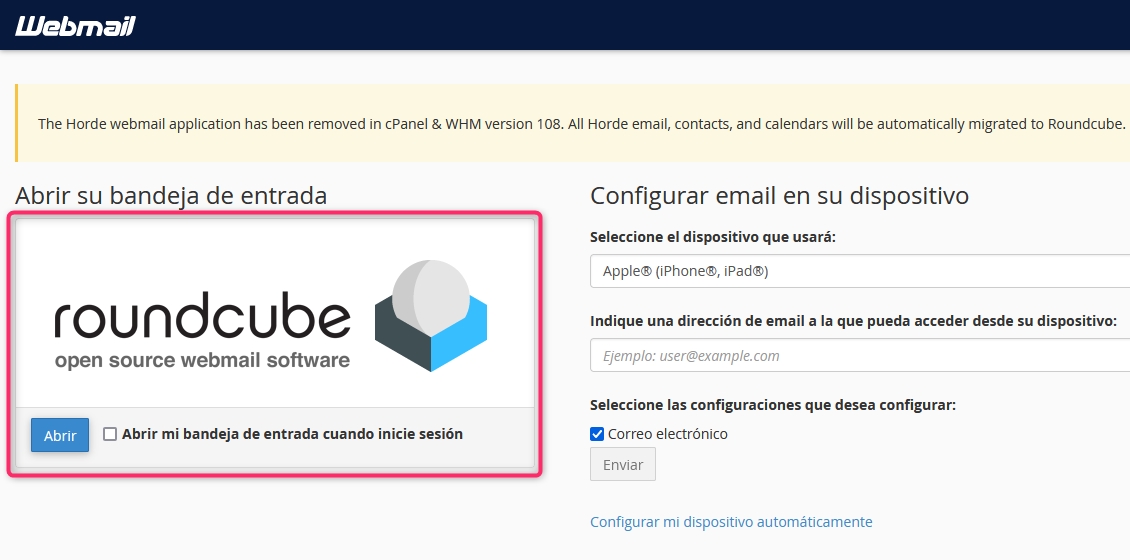Click the 'Seleccione las configuraciones' label
Viewport: 1130px width, 560px height.
click(773, 405)
